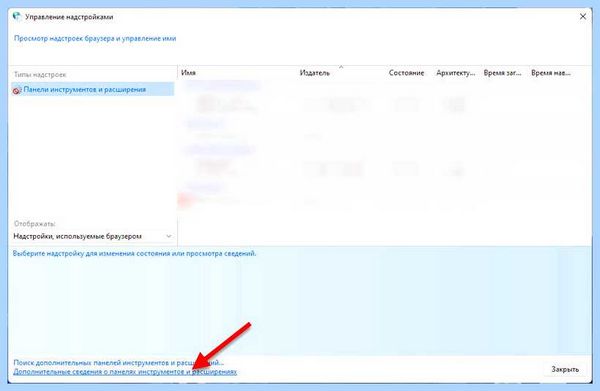This screenshot has width=600, height=391.
Task: Click the 'Время заг...' column header
Action: (502, 73)
